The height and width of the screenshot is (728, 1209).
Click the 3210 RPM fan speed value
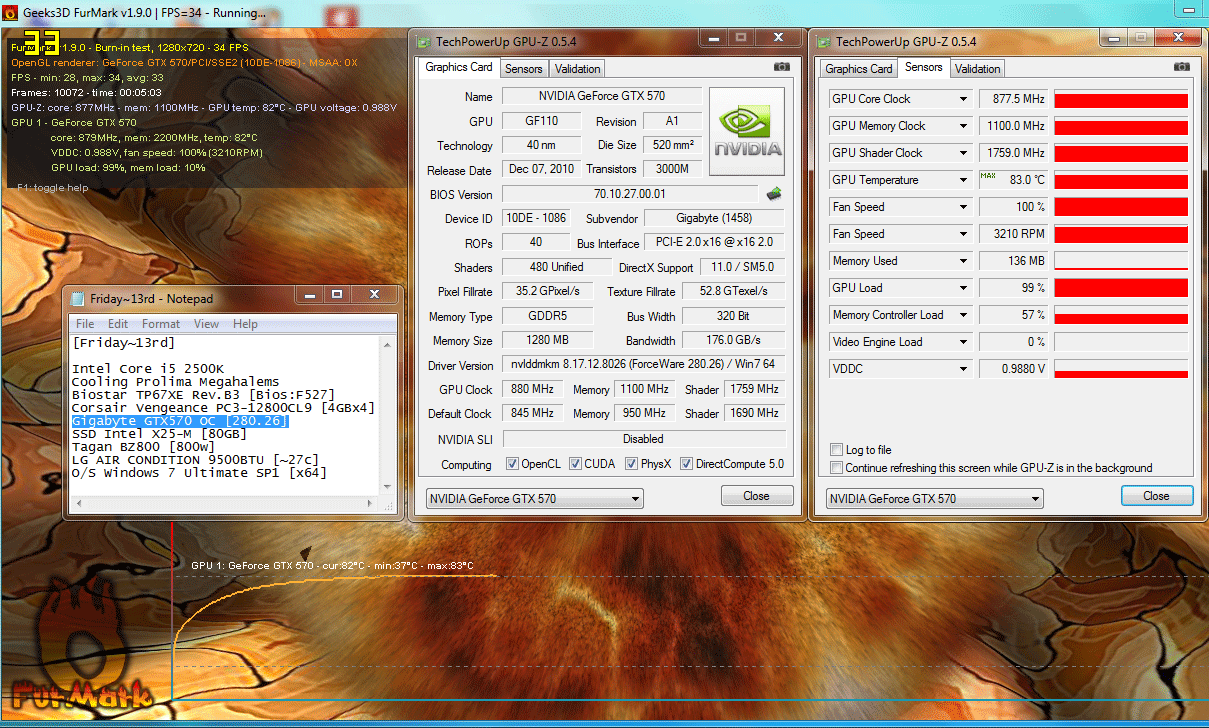[x=1013, y=234]
